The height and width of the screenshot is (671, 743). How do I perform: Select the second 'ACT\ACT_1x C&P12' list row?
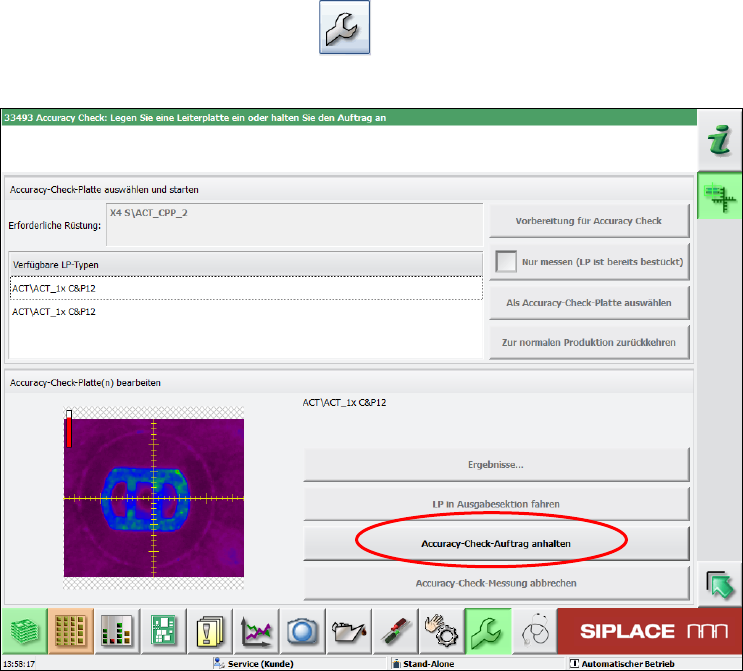pyautogui.click(x=246, y=311)
